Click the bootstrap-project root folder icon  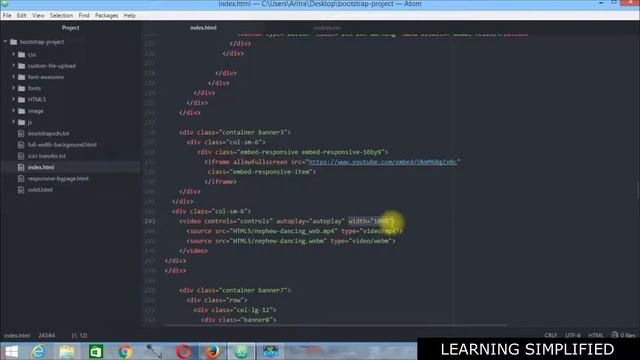coord(13,42)
